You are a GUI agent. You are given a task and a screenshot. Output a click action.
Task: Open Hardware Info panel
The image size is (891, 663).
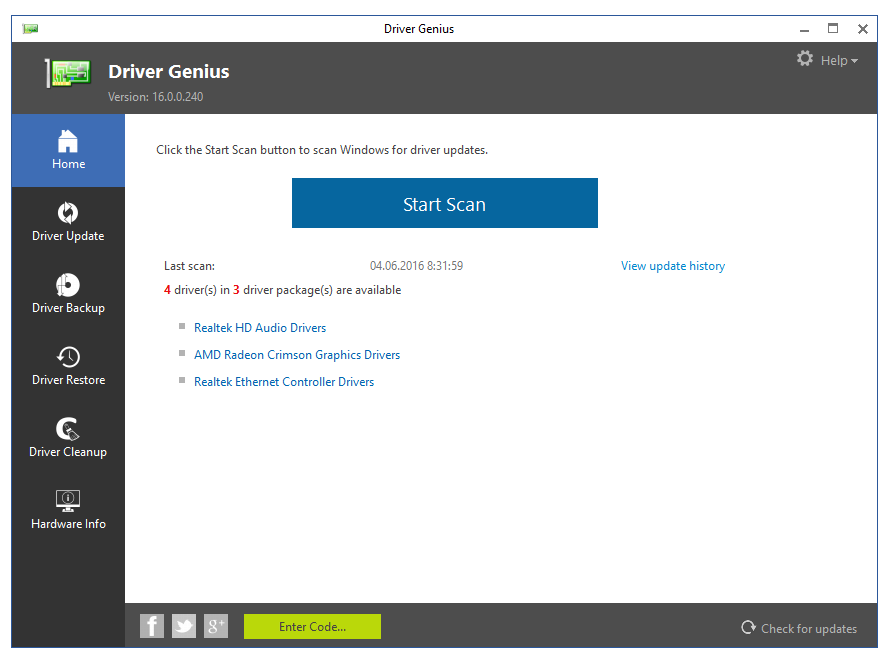pyautogui.click(x=68, y=510)
